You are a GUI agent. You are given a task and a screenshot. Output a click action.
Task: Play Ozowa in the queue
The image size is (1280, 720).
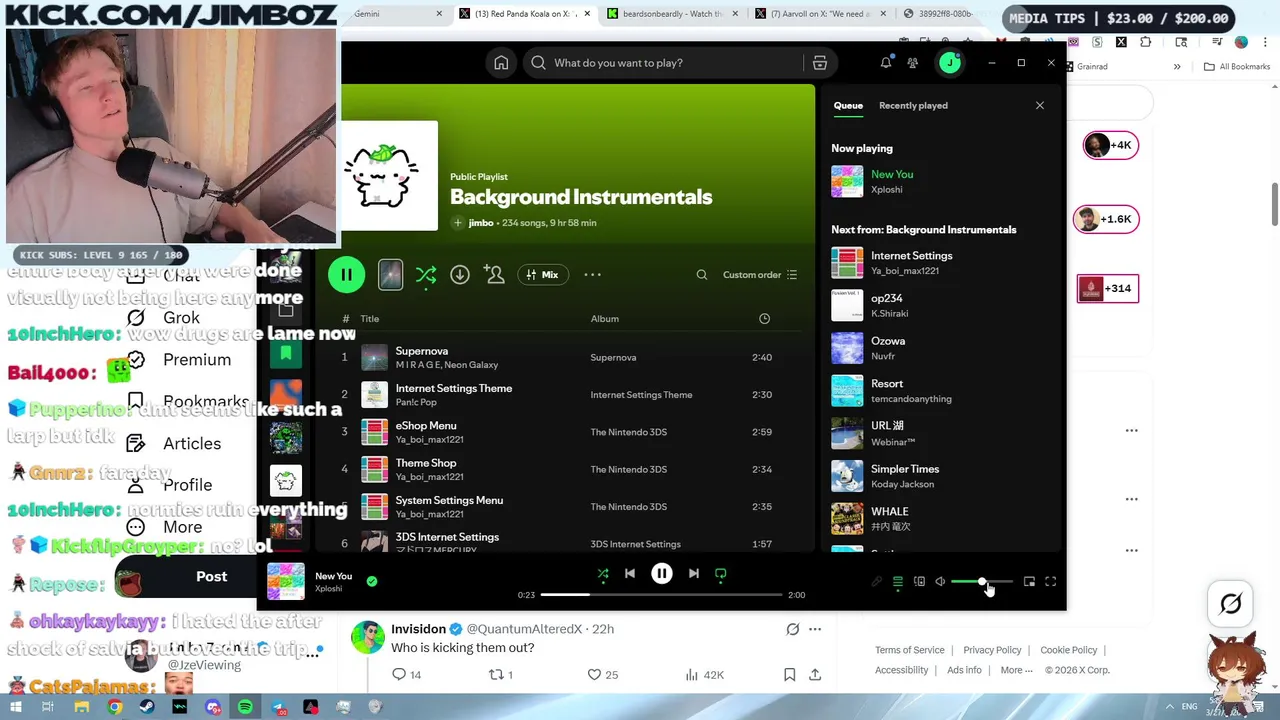[940, 348]
